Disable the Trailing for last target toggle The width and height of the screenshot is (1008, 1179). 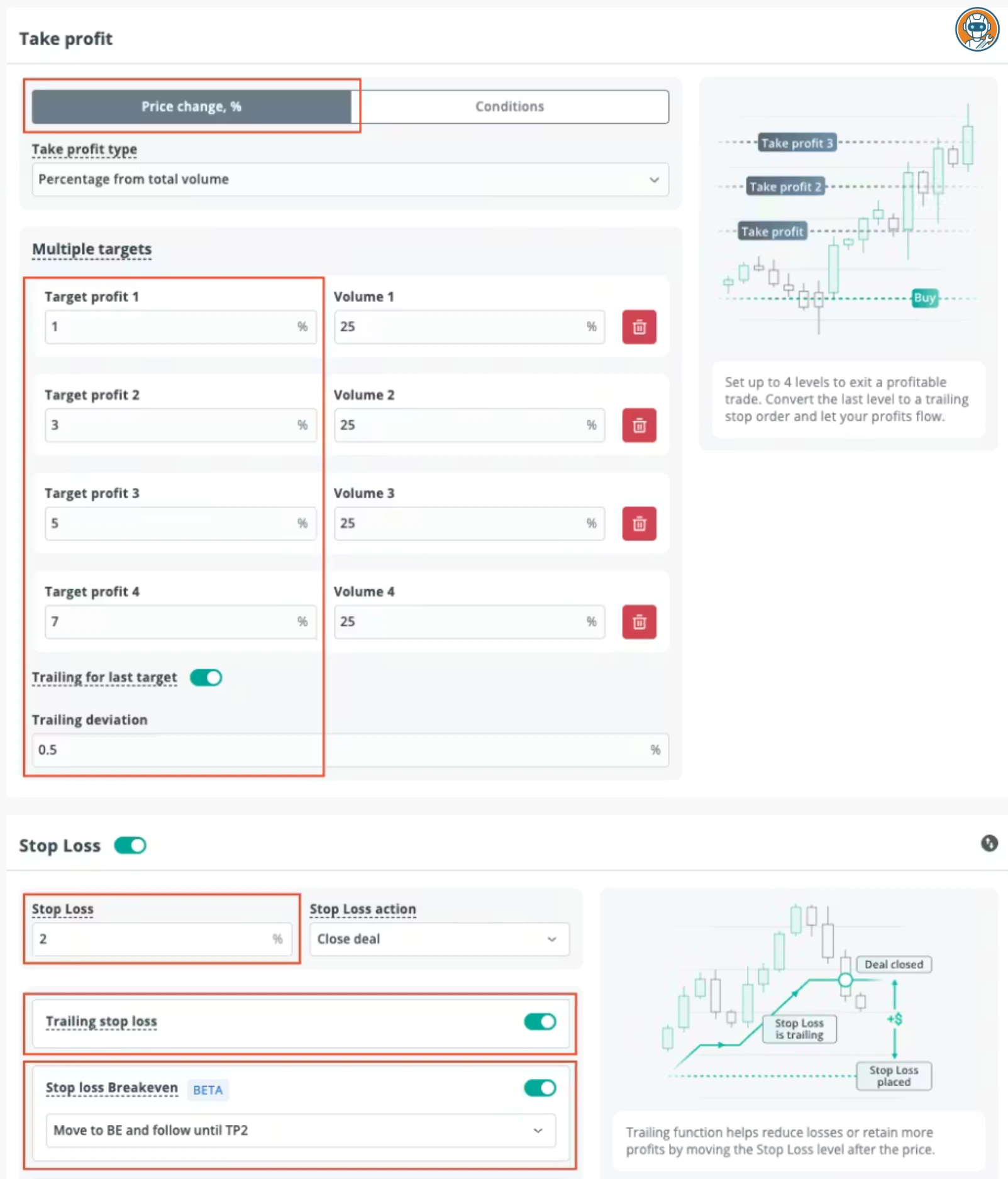[206, 678]
